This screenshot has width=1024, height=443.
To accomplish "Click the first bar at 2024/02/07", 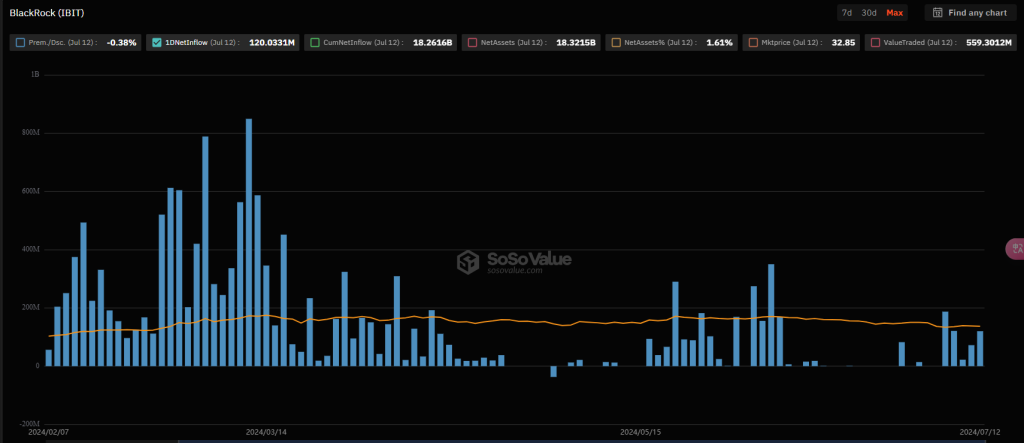I will [48, 358].
